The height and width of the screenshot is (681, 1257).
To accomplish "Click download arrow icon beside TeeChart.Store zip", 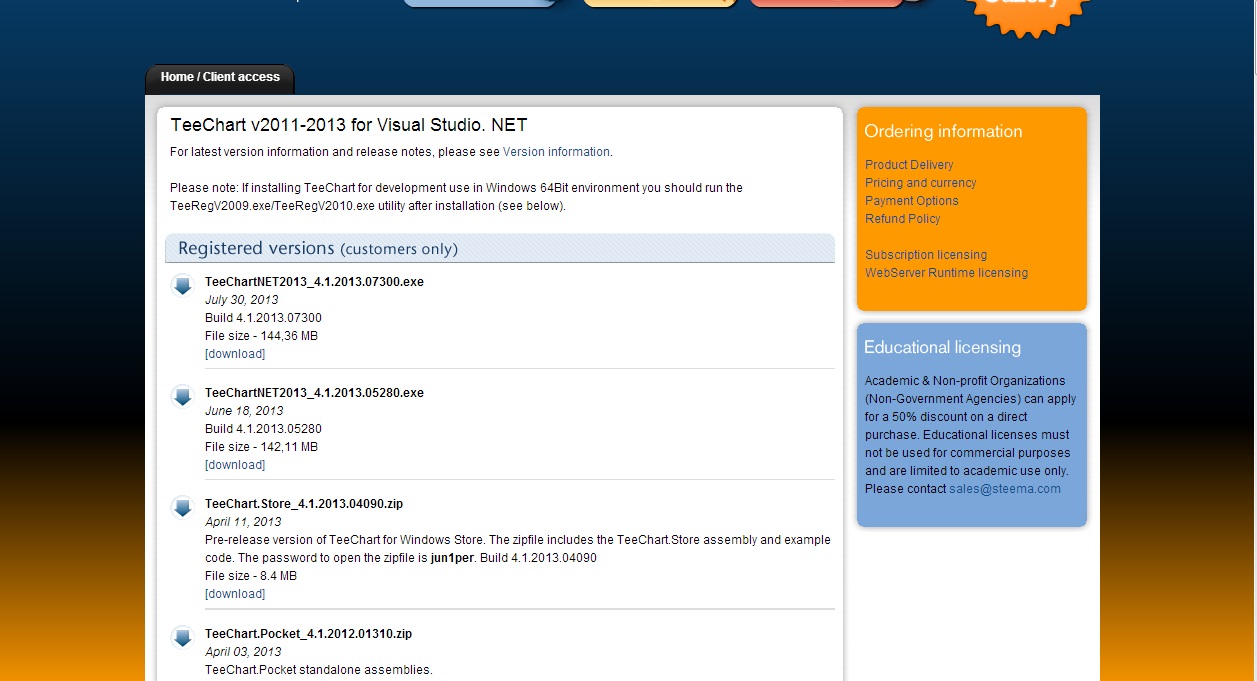I will [x=182, y=508].
